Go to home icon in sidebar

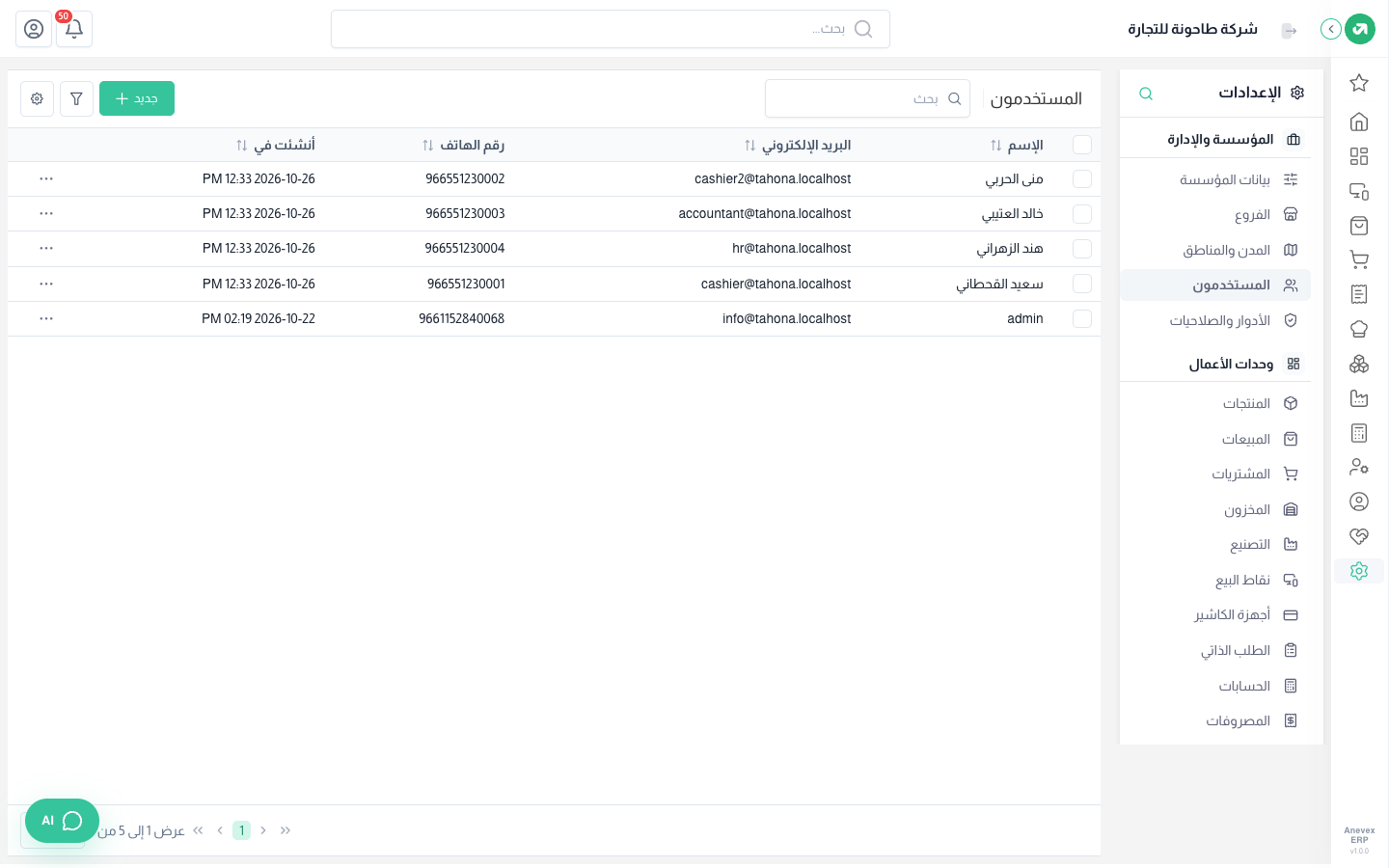[x=1359, y=122]
